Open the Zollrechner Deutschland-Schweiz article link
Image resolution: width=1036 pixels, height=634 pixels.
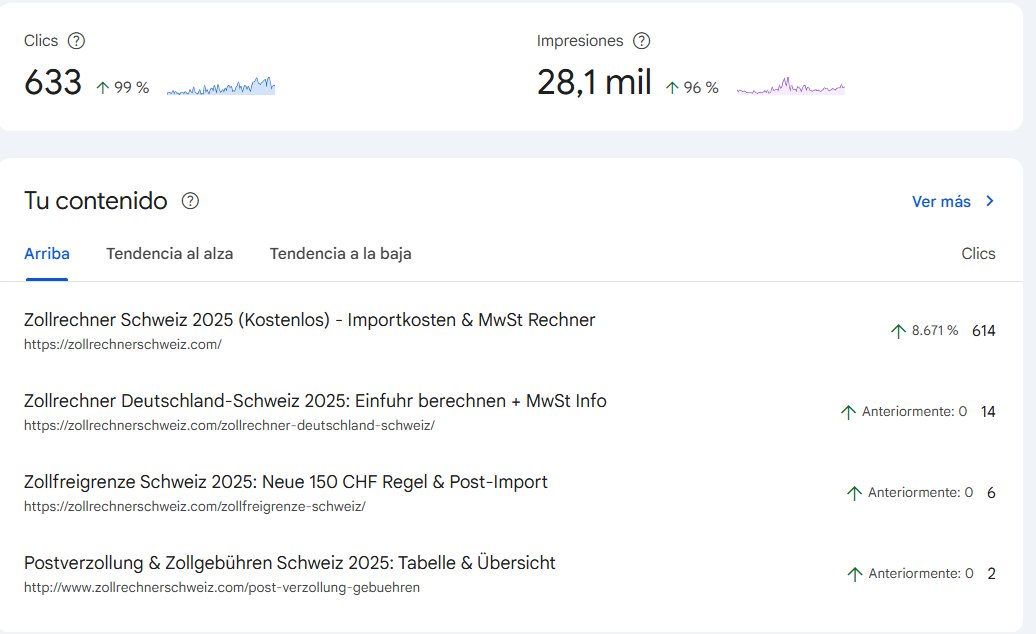pos(314,400)
